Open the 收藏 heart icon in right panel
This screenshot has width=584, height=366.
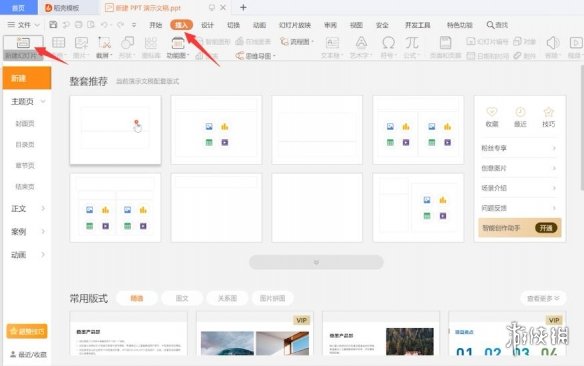click(x=492, y=112)
